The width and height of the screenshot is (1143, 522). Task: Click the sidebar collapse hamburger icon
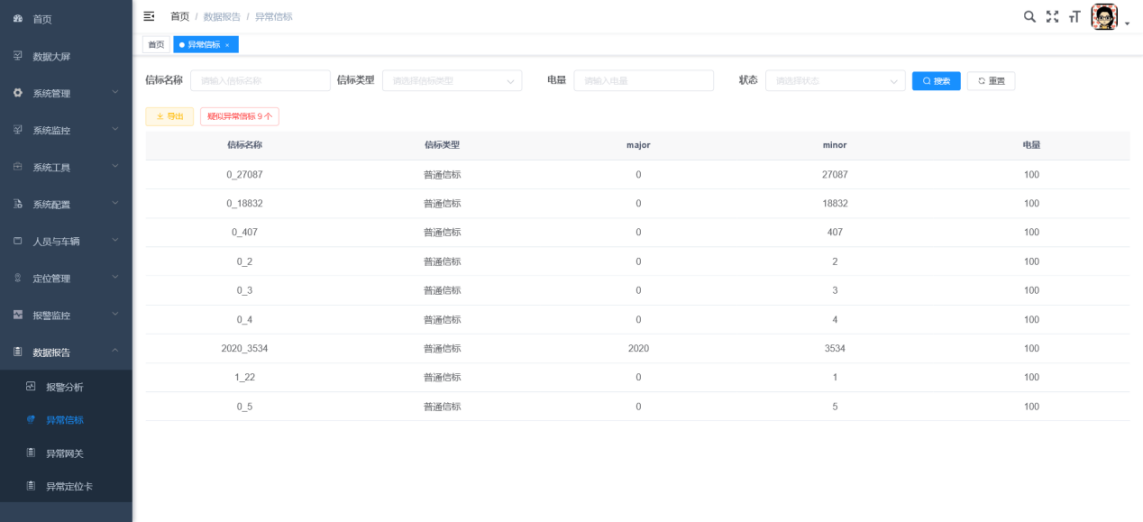pyautogui.click(x=149, y=17)
